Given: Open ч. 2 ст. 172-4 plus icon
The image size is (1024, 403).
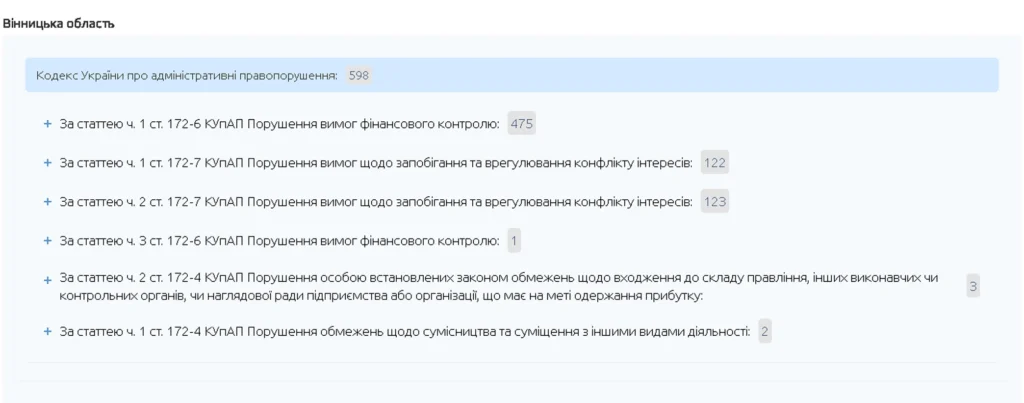Looking at the screenshot, I should (47, 279).
